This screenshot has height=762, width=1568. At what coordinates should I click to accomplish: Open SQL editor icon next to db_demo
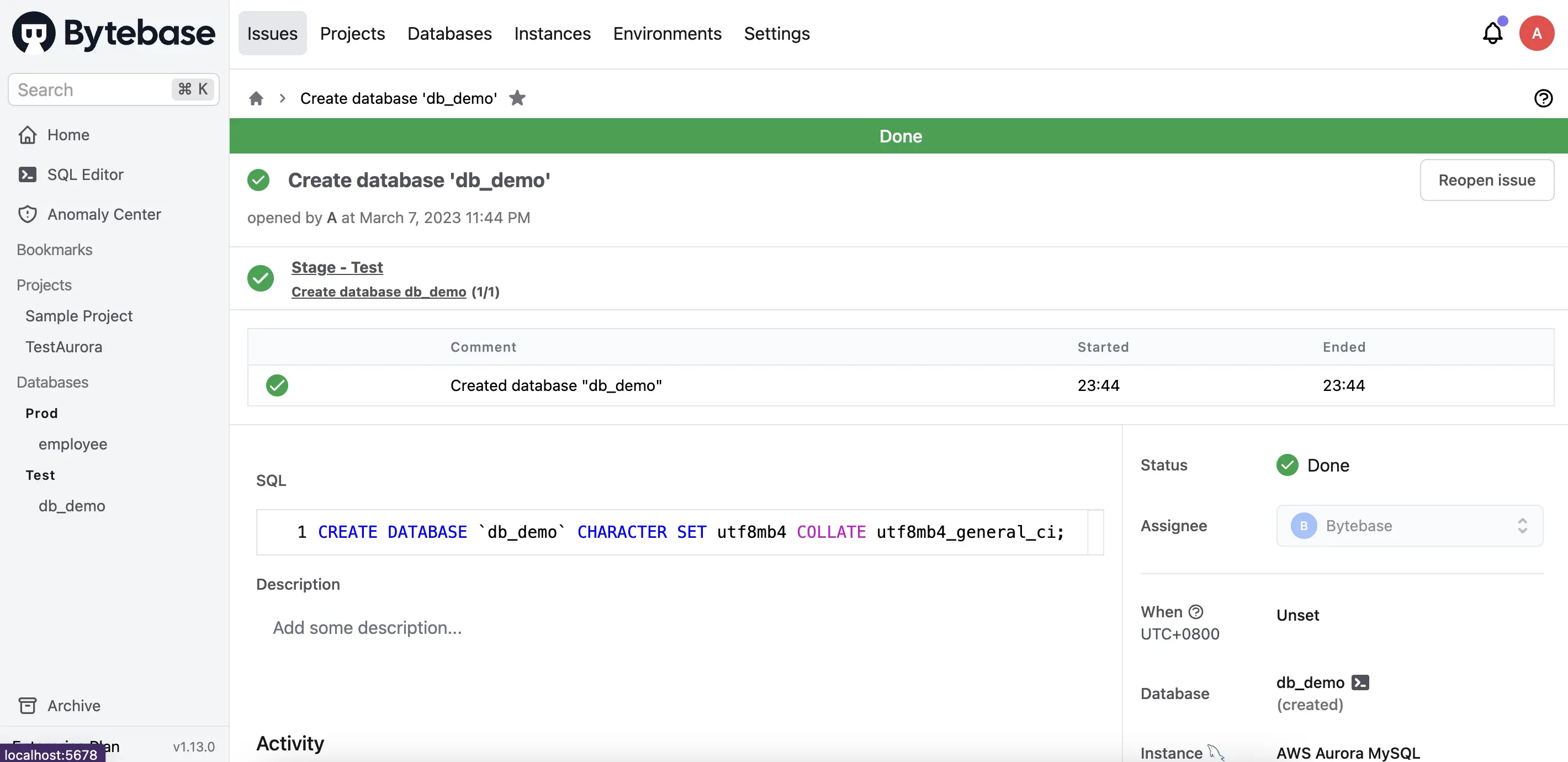click(1360, 682)
